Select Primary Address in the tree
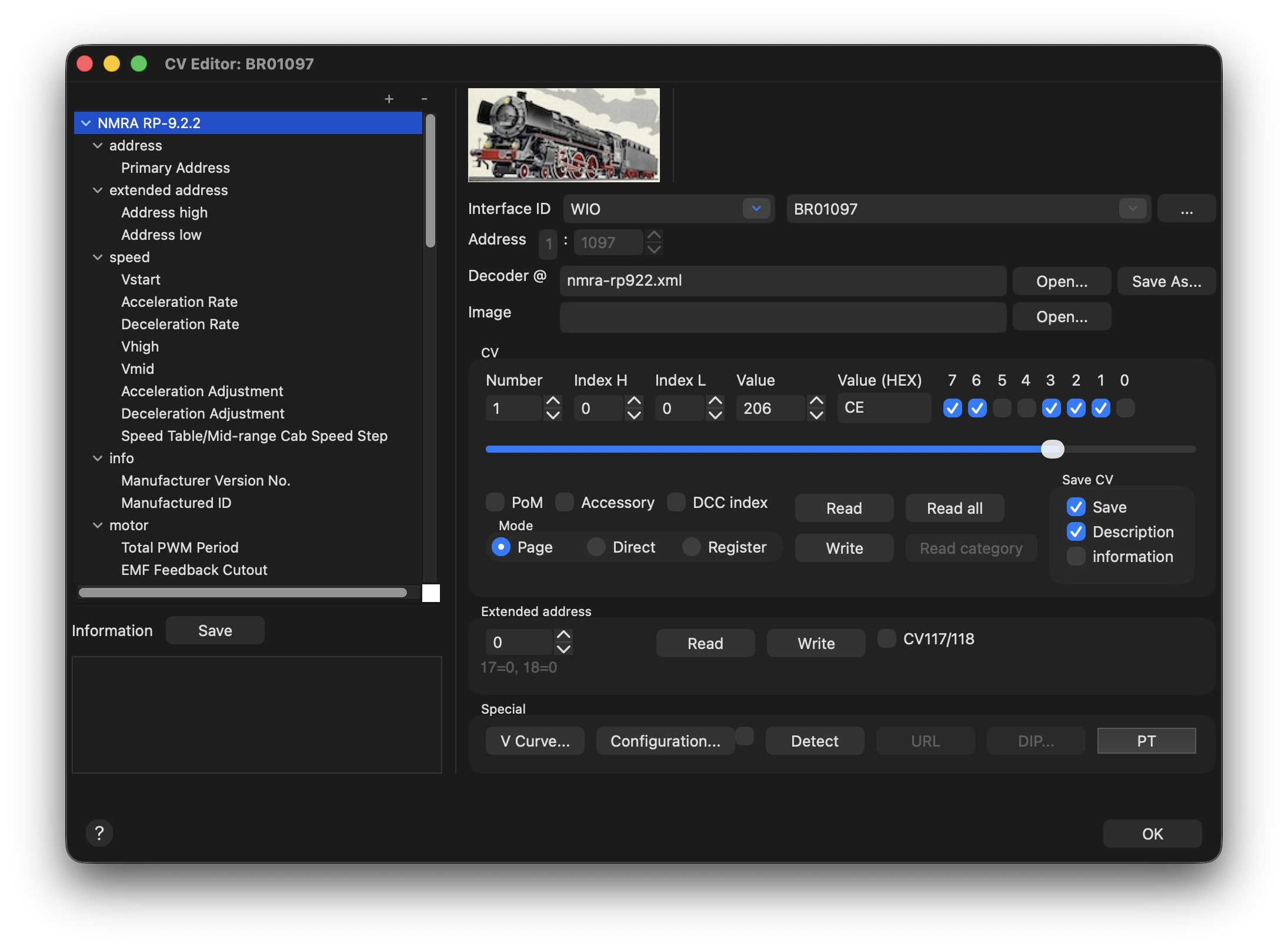The image size is (1288, 950). pos(175,168)
